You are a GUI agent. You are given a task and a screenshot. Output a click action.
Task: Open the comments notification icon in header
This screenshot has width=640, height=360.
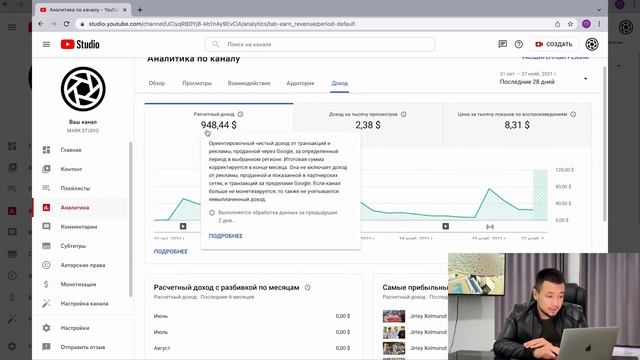coord(502,44)
